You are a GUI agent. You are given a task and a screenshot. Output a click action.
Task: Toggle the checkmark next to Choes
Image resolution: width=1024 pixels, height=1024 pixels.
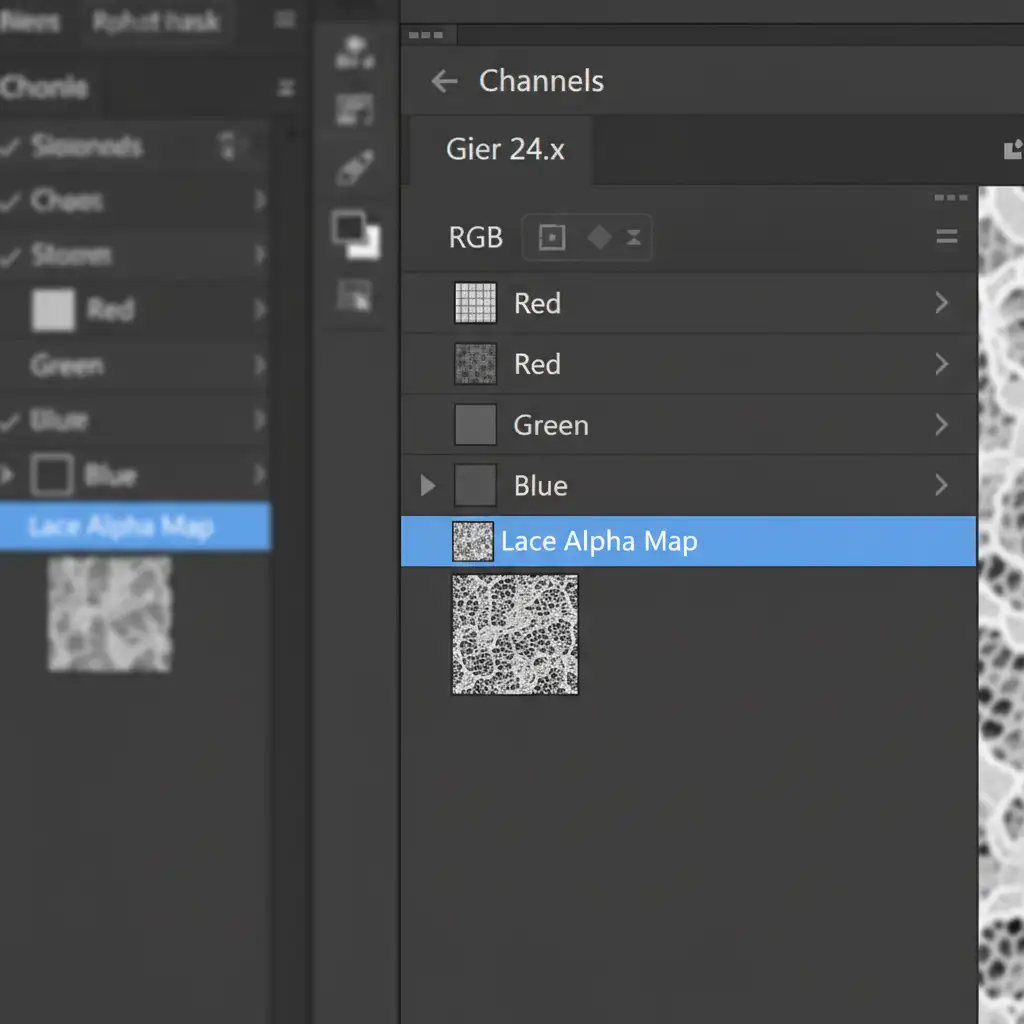coord(11,201)
